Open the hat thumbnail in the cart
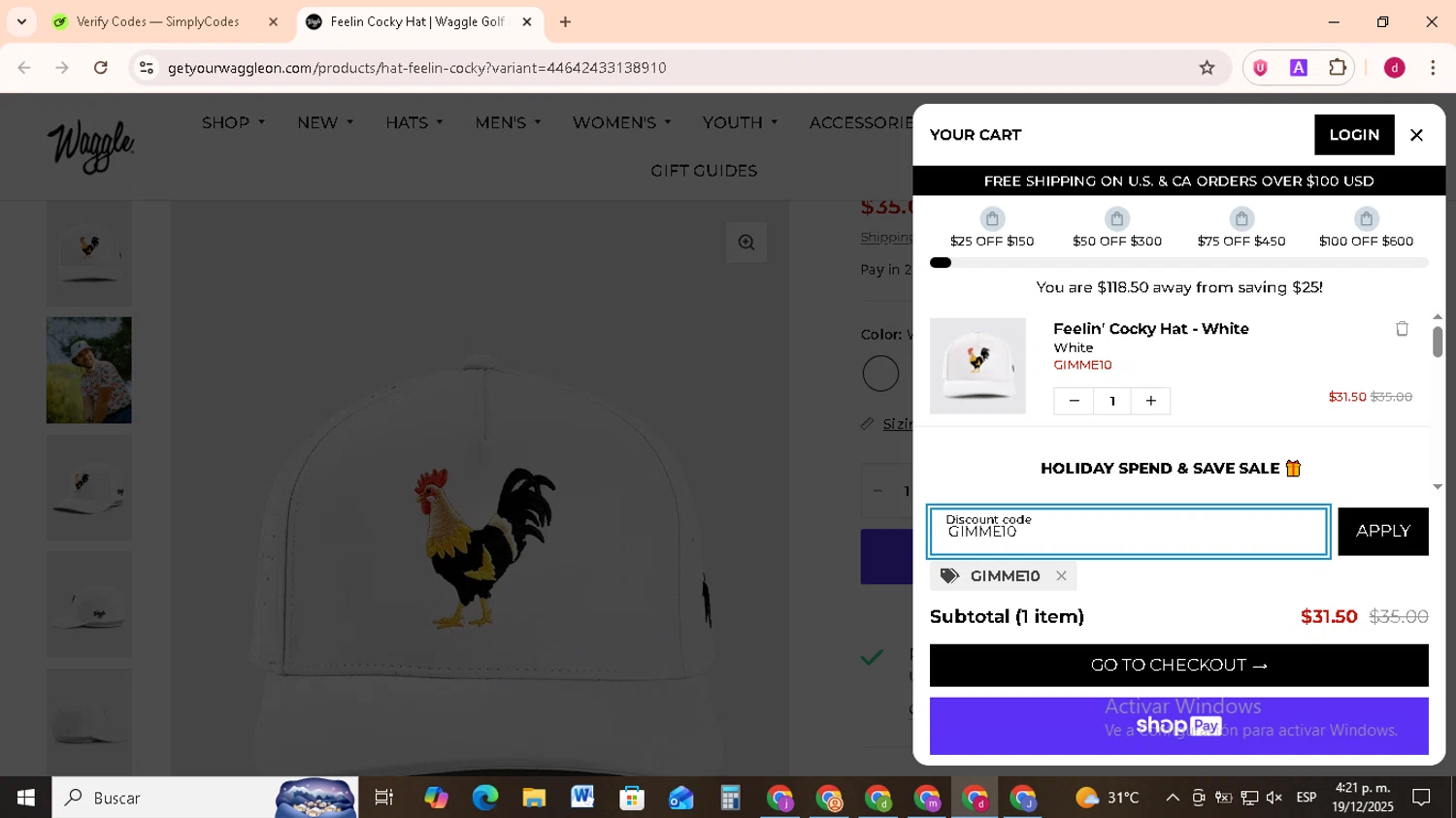1456x818 pixels. [x=977, y=366]
